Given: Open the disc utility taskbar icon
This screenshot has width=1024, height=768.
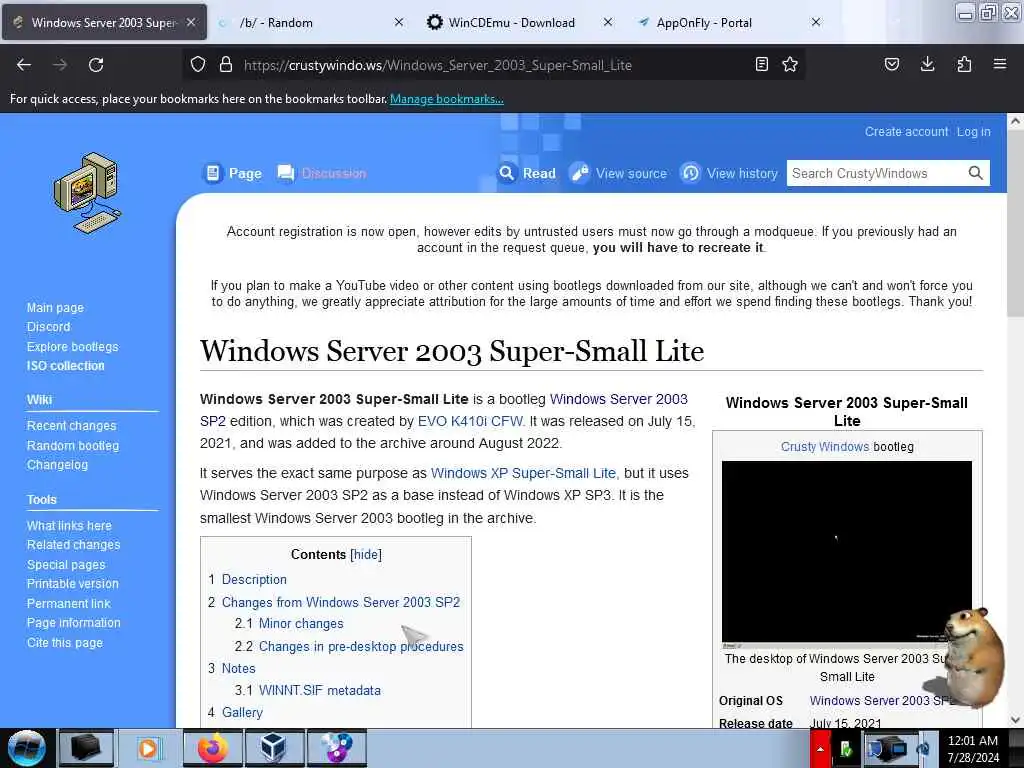Looking at the screenshot, I should pyautogui.click(x=336, y=748).
